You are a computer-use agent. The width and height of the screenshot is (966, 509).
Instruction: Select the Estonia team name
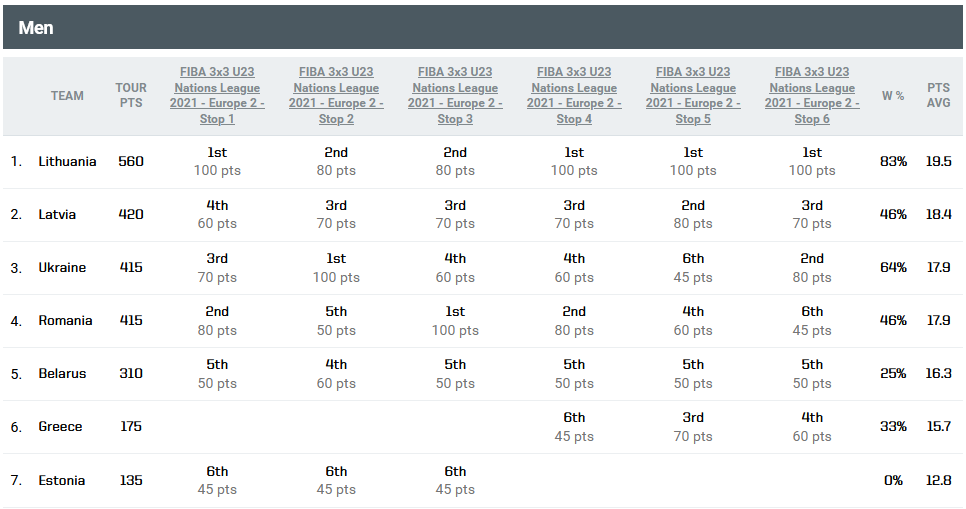(x=63, y=480)
